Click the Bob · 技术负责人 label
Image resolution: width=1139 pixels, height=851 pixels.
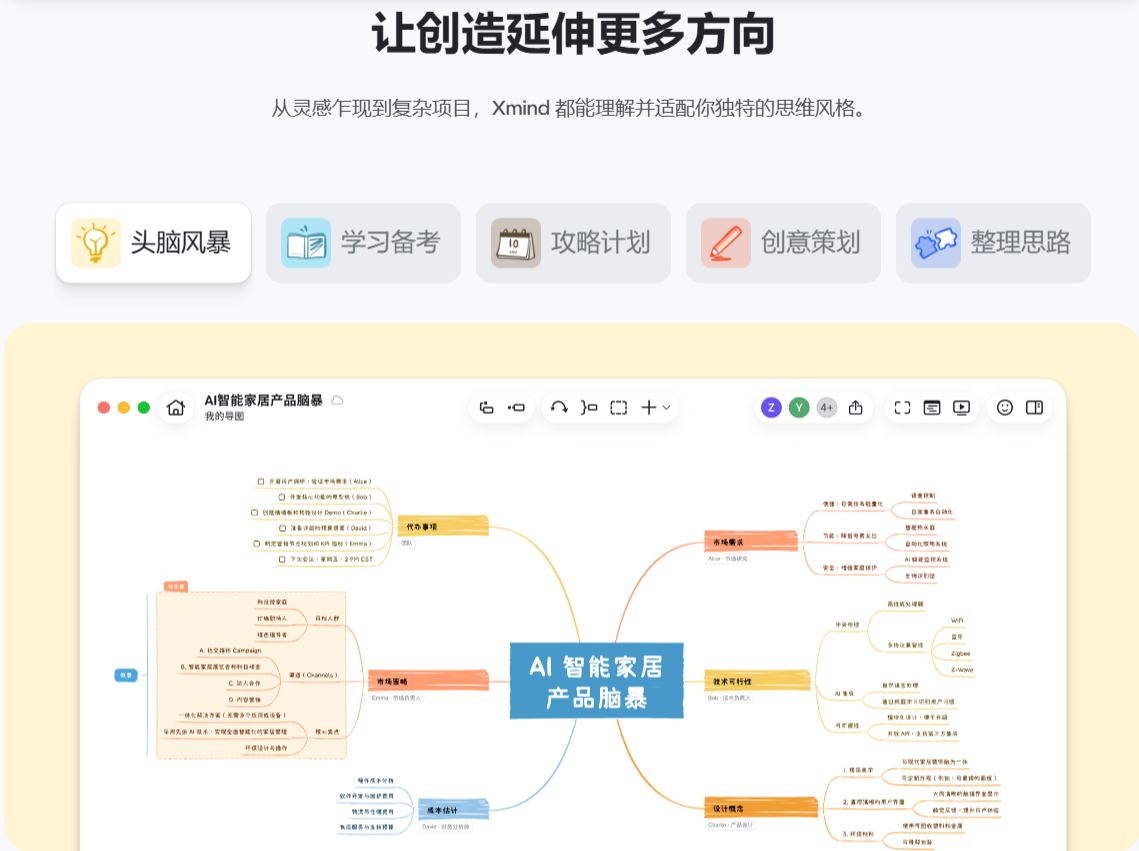[x=729, y=698]
